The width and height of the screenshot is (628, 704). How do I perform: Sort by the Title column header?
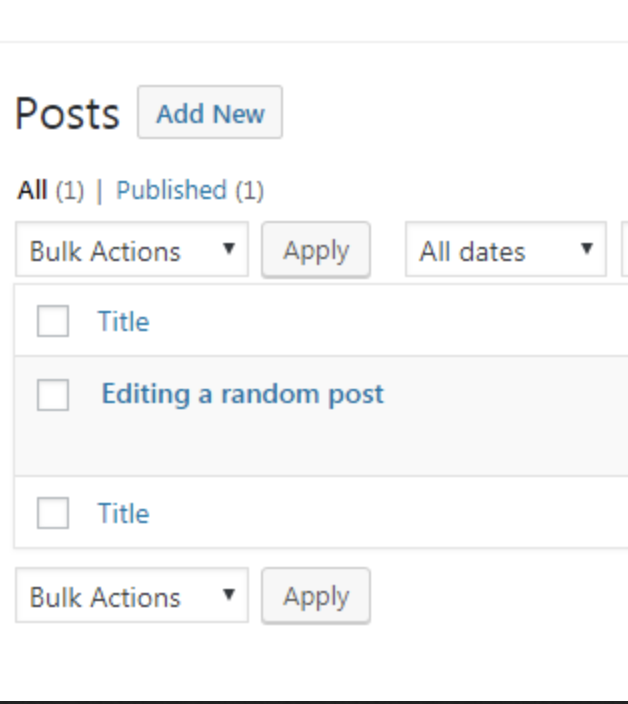pyautogui.click(x=123, y=322)
